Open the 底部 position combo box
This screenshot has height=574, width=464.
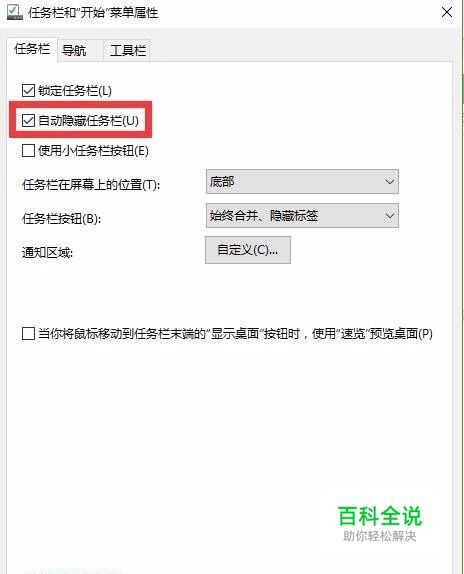[x=302, y=182]
